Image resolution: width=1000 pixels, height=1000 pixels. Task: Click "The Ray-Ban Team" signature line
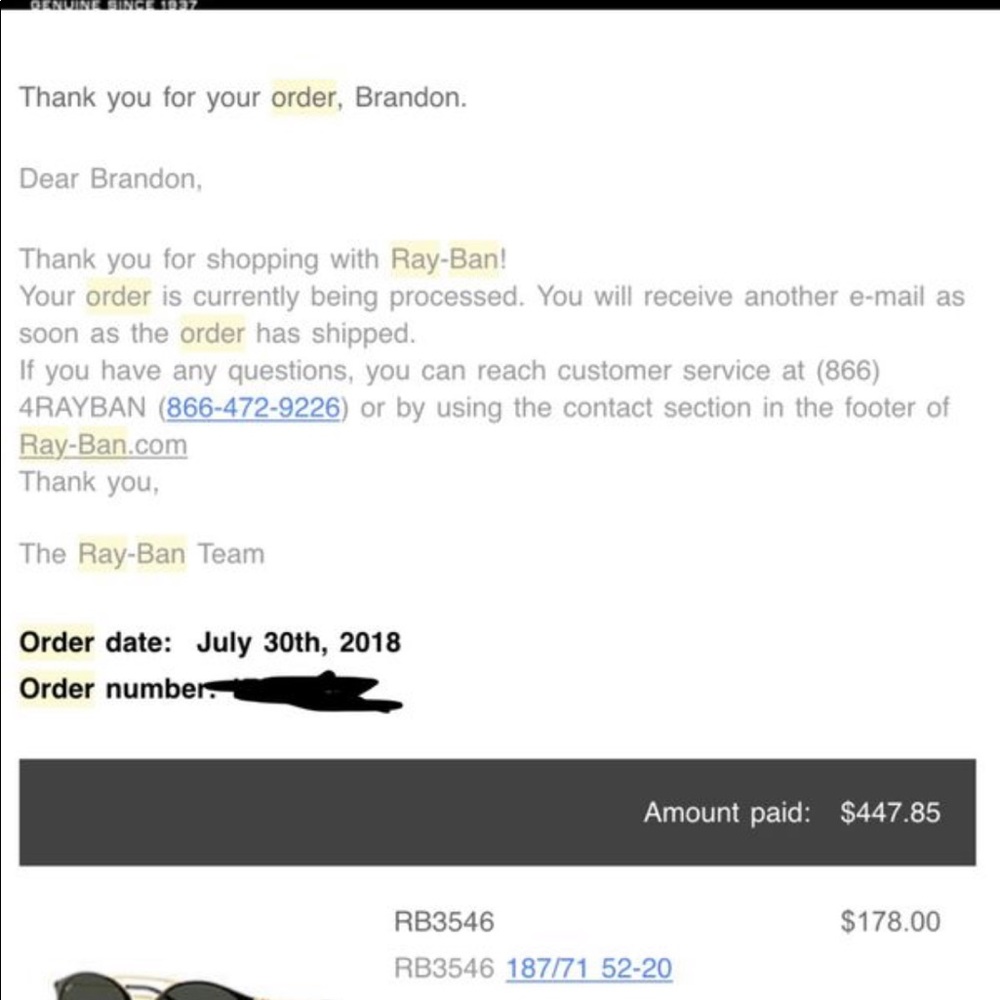click(x=141, y=554)
